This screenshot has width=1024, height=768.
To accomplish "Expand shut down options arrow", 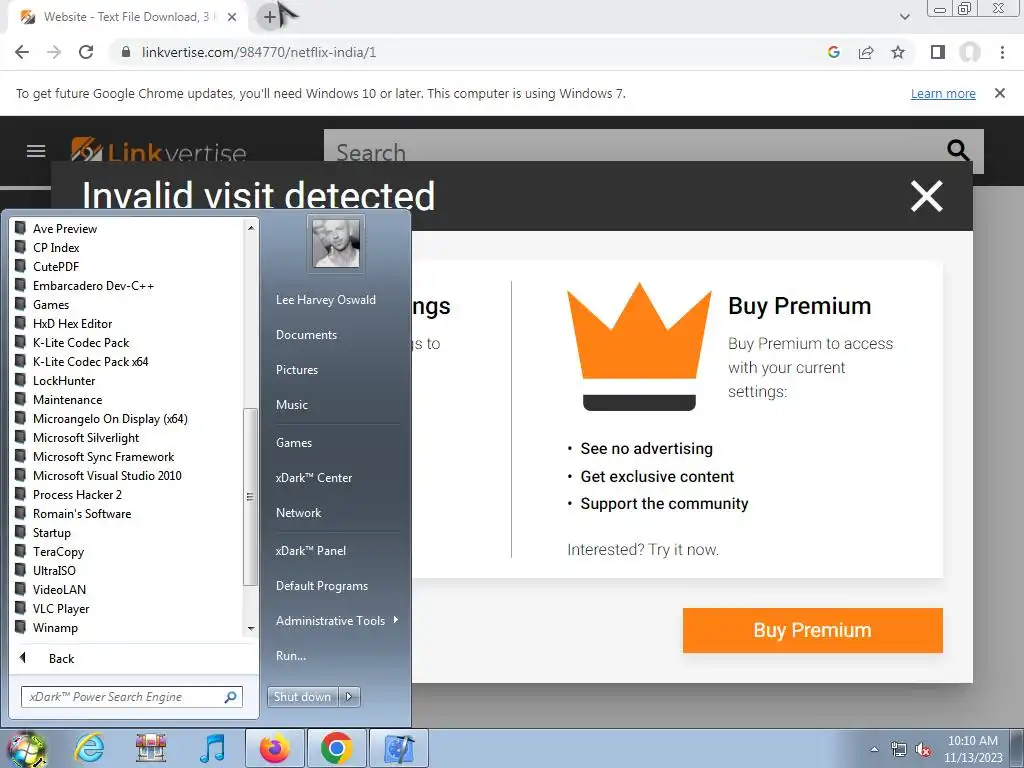I will tap(349, 697).
